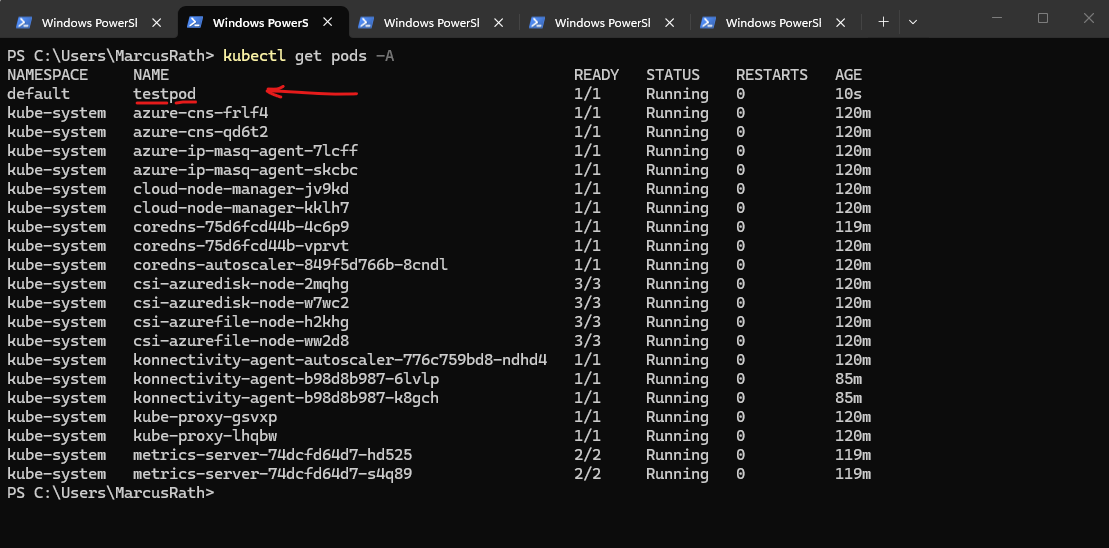1109x548 pixels.
Task: Expand the new tab profile dropdown chevron
Action: coord(912,22)
